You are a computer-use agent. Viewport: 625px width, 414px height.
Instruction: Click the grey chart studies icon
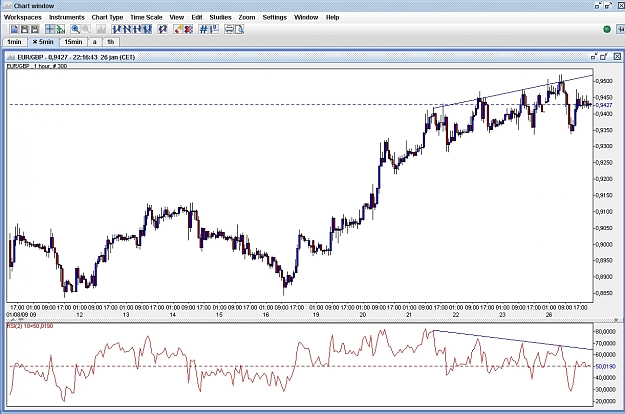(101, 29)
